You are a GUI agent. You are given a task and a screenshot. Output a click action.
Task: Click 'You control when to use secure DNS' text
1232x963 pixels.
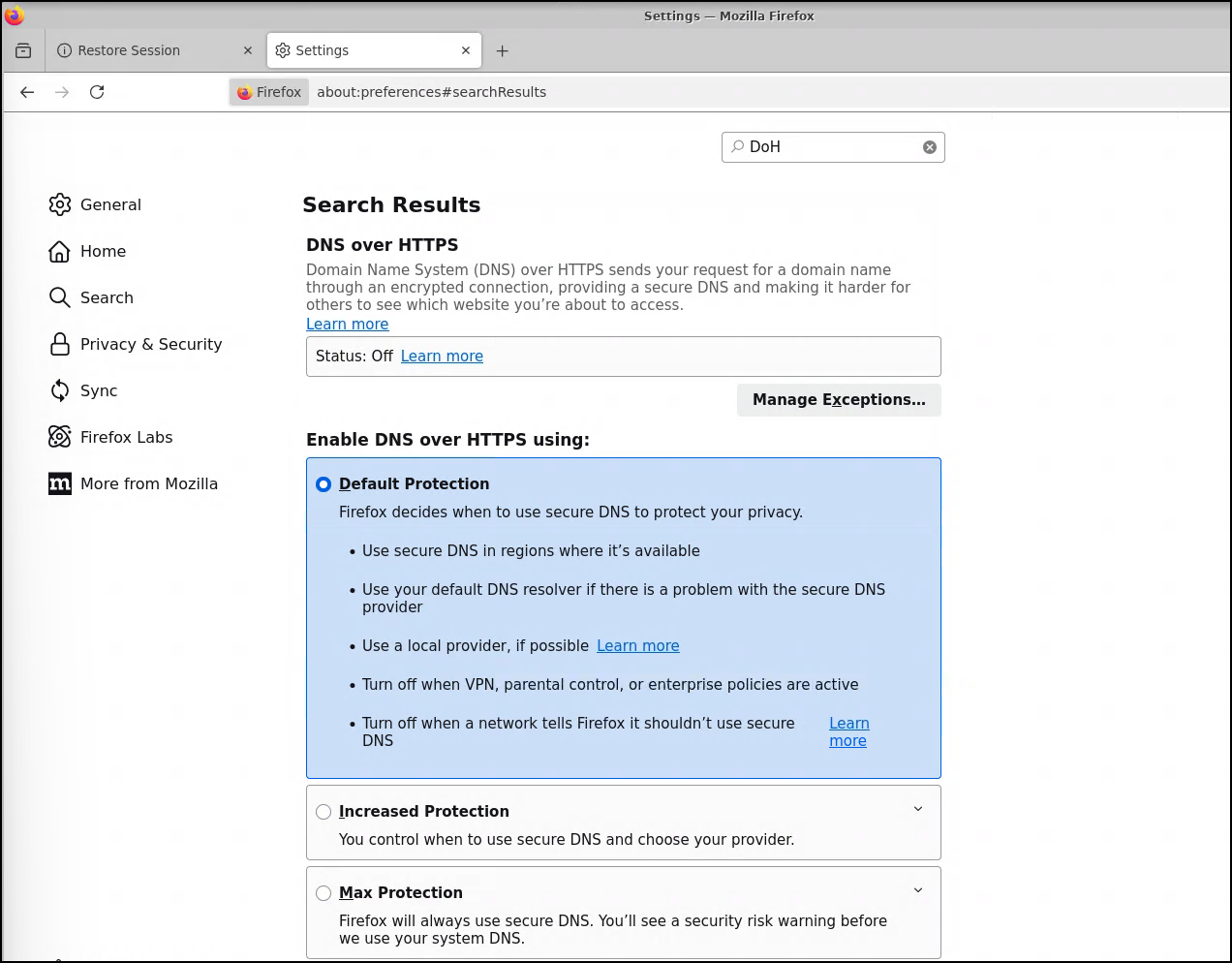[x=567, y=840]
